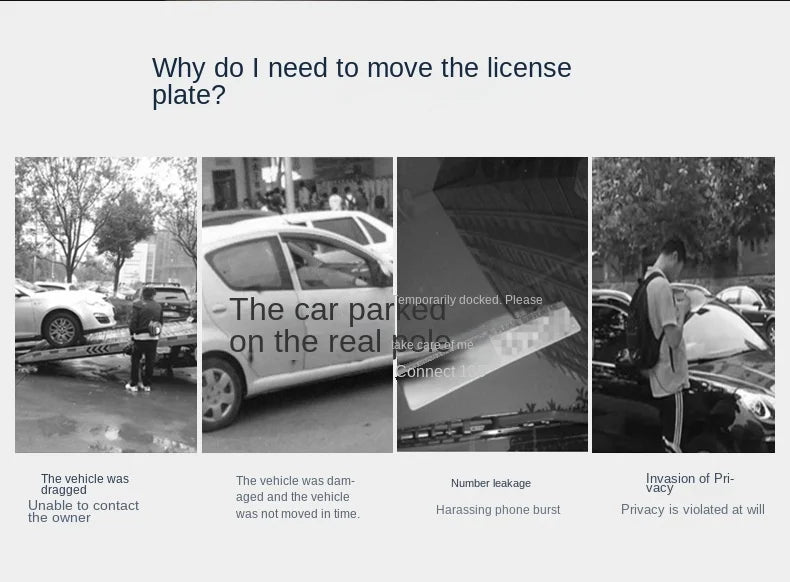Click the 'Temporarily docked. Please' text

(x=468, y=300)
